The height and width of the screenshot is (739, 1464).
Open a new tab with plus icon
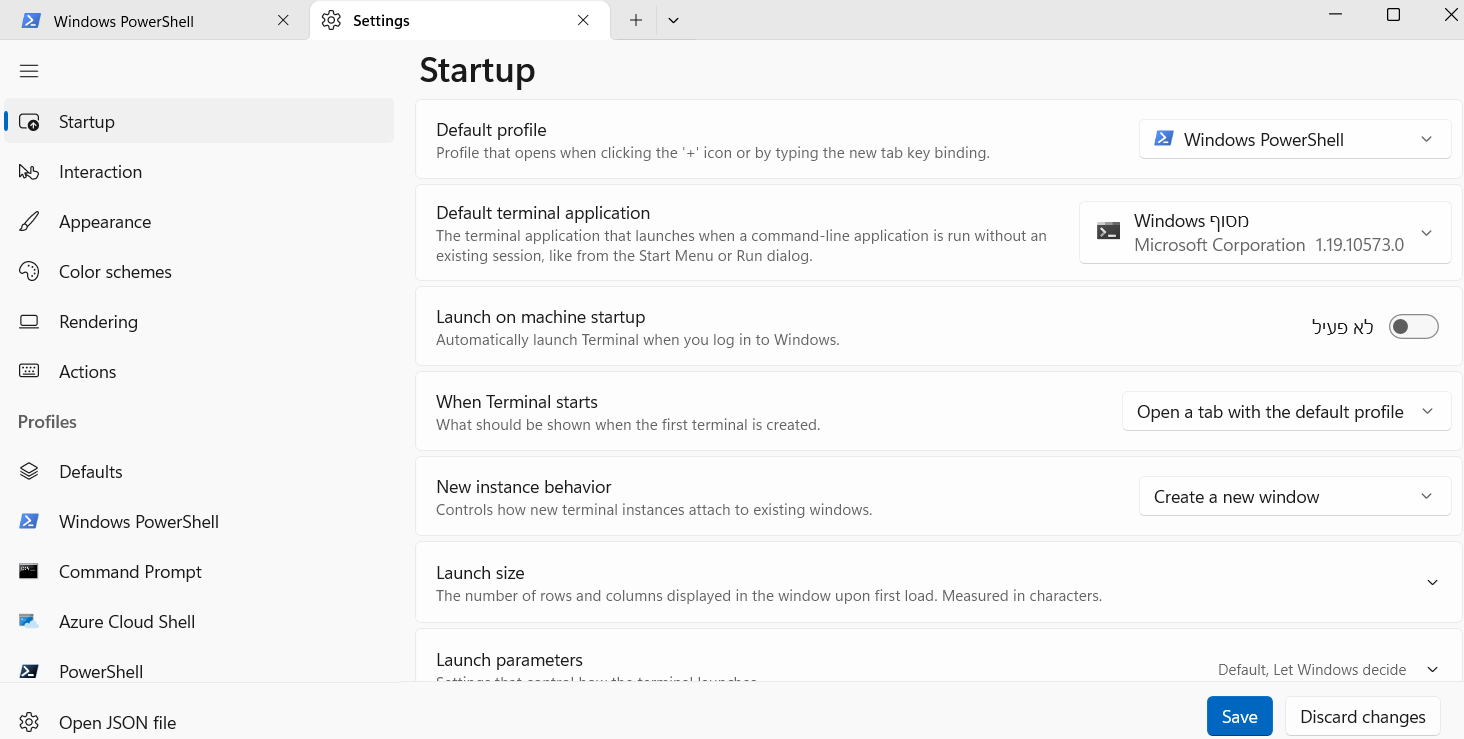point(635,21)
